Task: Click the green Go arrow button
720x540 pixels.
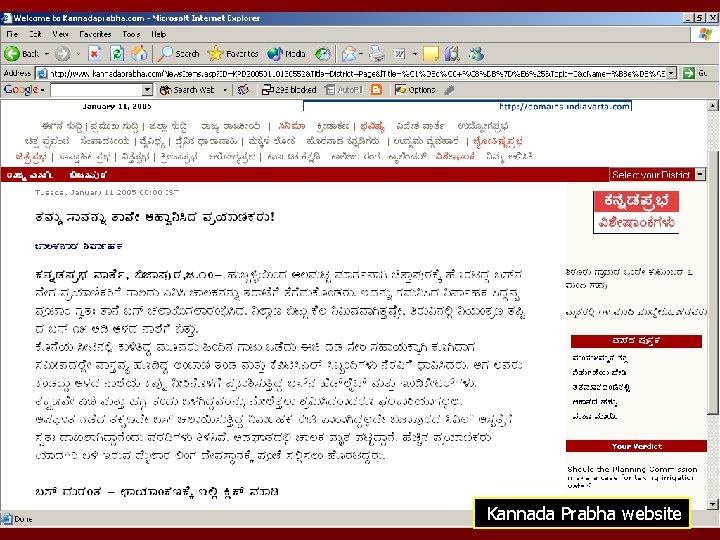Action: (x=689, y=73)
